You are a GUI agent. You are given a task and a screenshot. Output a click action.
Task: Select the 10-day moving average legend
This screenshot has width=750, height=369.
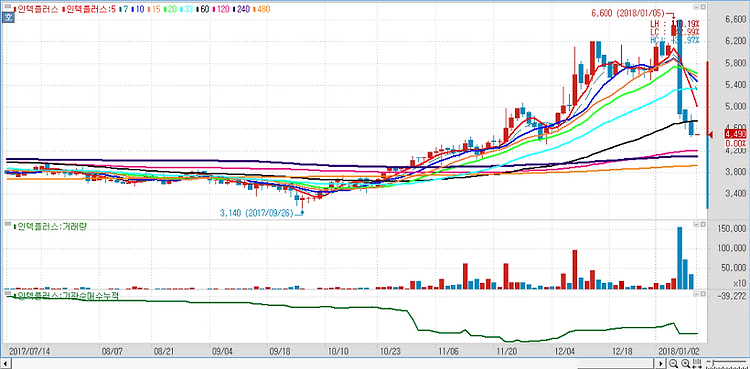[138, 9]
